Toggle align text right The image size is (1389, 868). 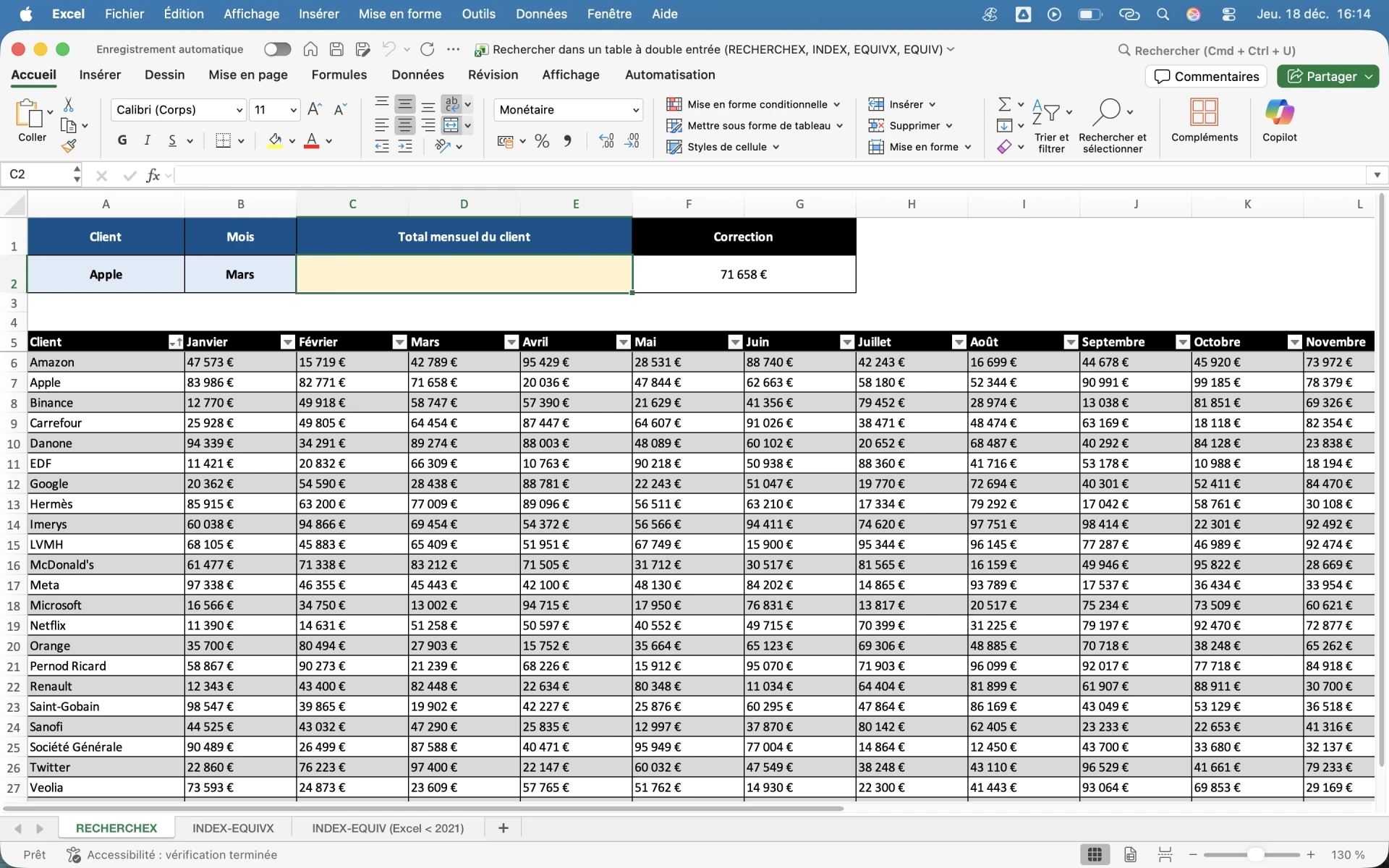tap(428, 126)
